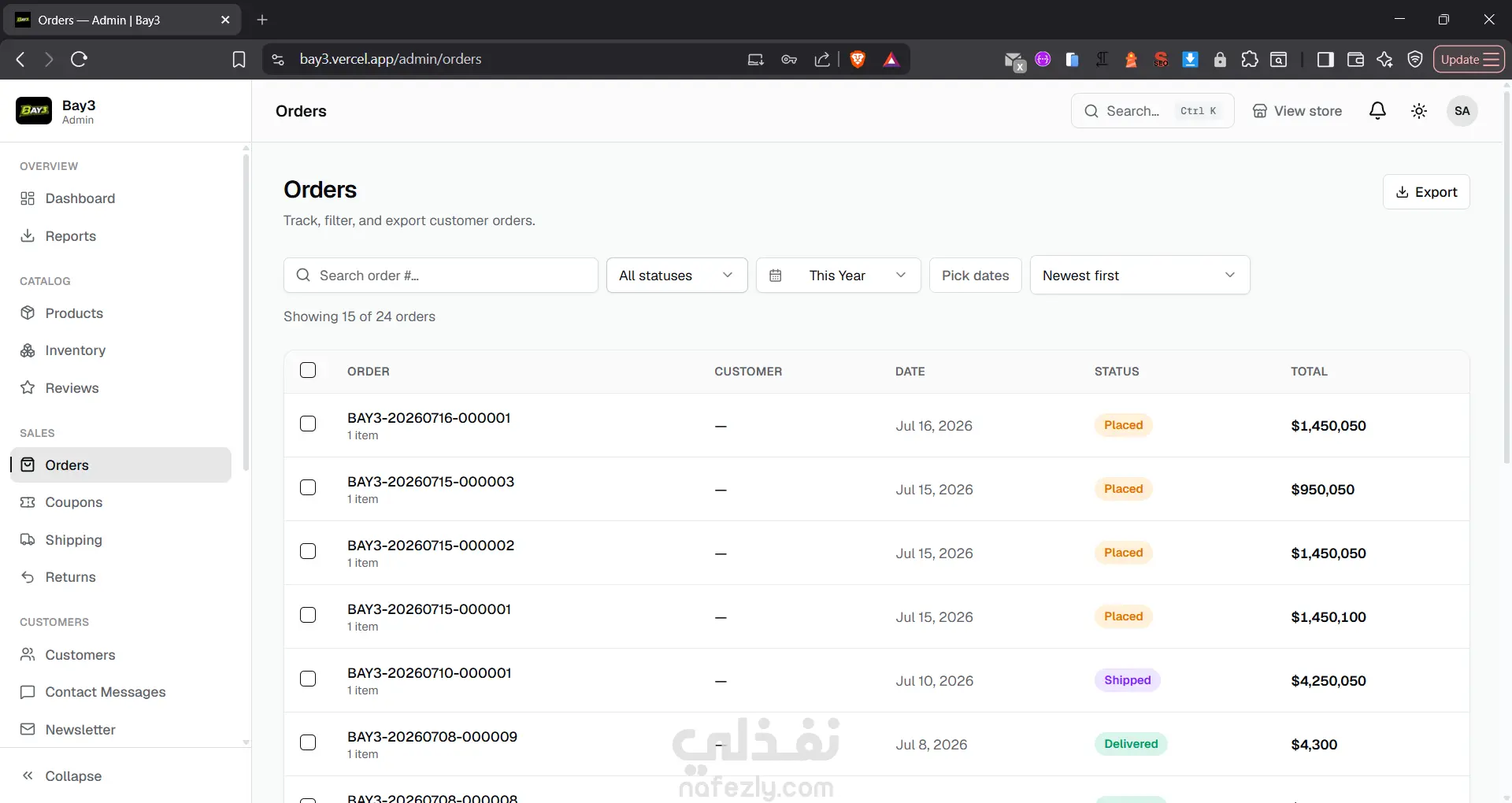This screenshot has height=803, width=1512.
Task: Close the Orders Admin tab
Action: point(225,20)
